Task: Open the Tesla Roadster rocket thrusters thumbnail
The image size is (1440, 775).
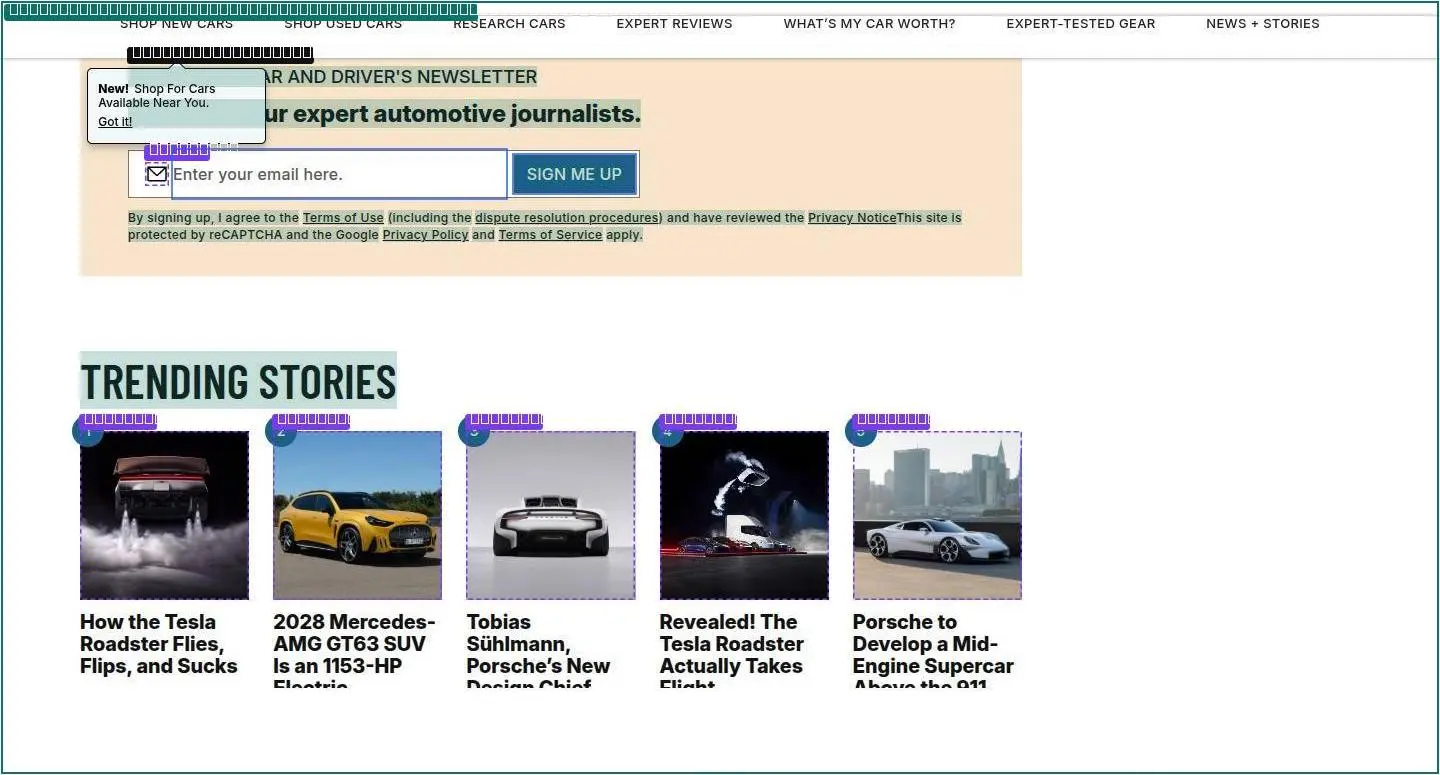Action: point(164,515)
